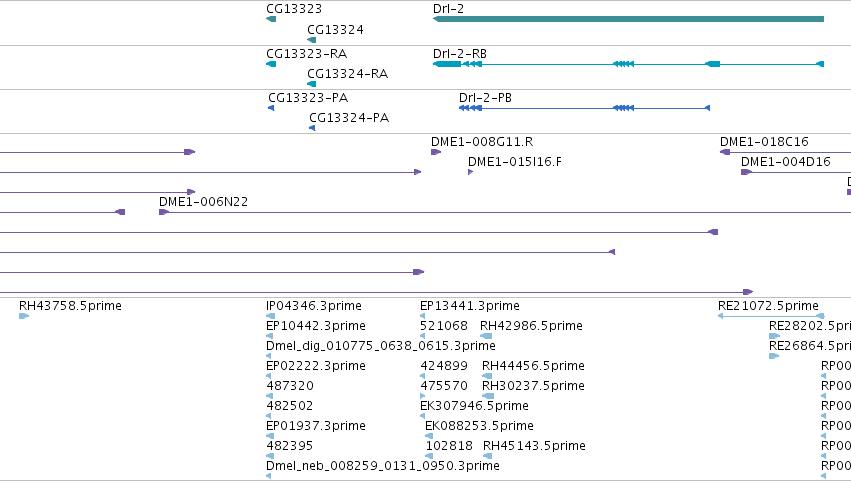Image resolution: width=851 pixels, height=481 pixels.
Task: Select the RE28202.5prime EST label
Action: coord(810,326)
